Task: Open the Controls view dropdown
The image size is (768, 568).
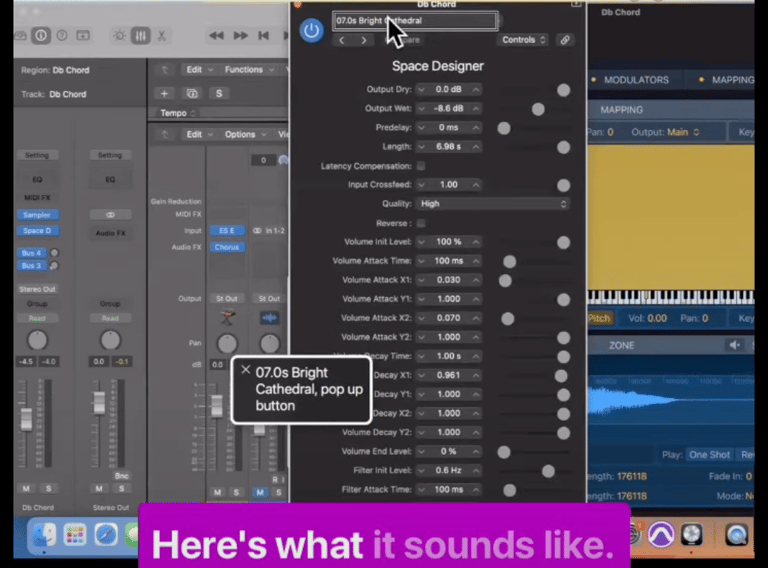Action: [x=523, y=40]
